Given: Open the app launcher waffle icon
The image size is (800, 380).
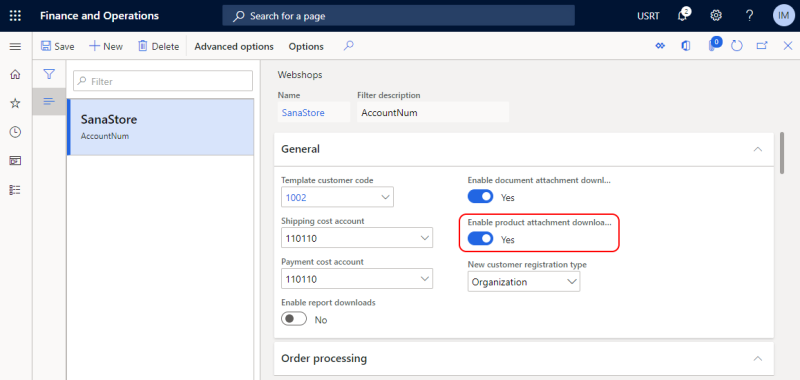Looking at the screenshot, I should click(x=15, y=16).
